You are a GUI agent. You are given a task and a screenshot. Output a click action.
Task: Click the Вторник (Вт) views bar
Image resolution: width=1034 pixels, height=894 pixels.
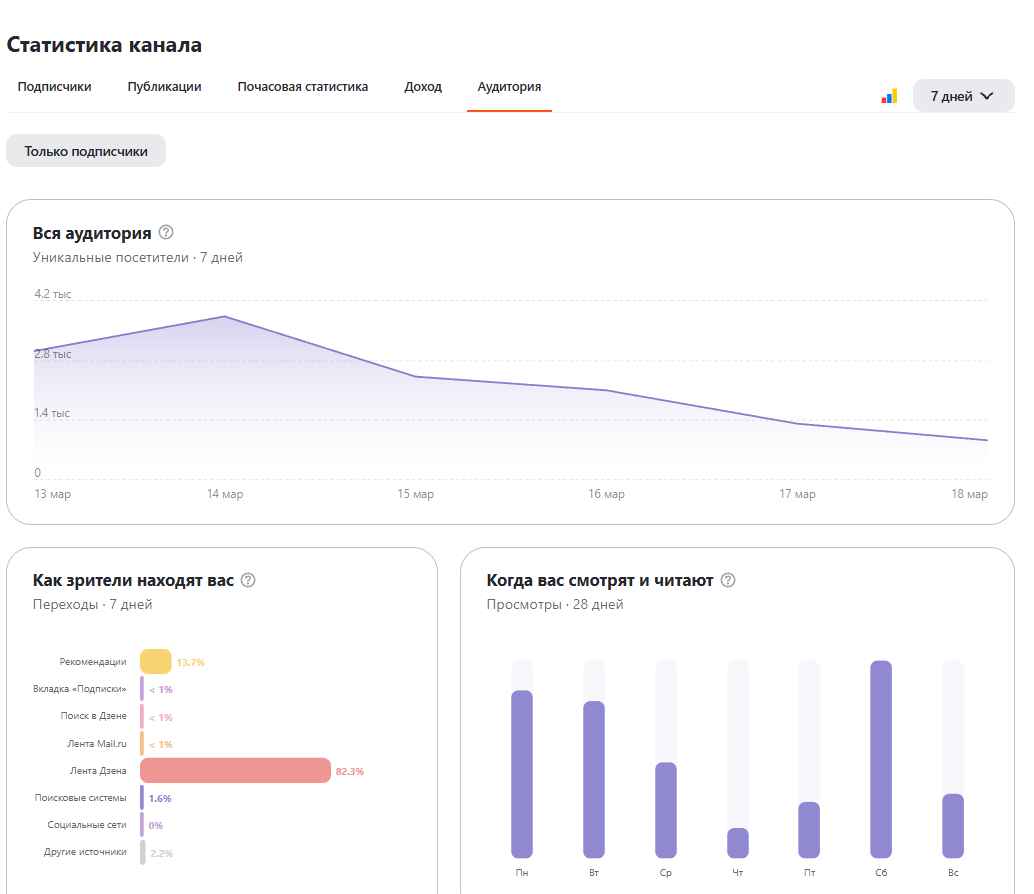click(594, 779)
